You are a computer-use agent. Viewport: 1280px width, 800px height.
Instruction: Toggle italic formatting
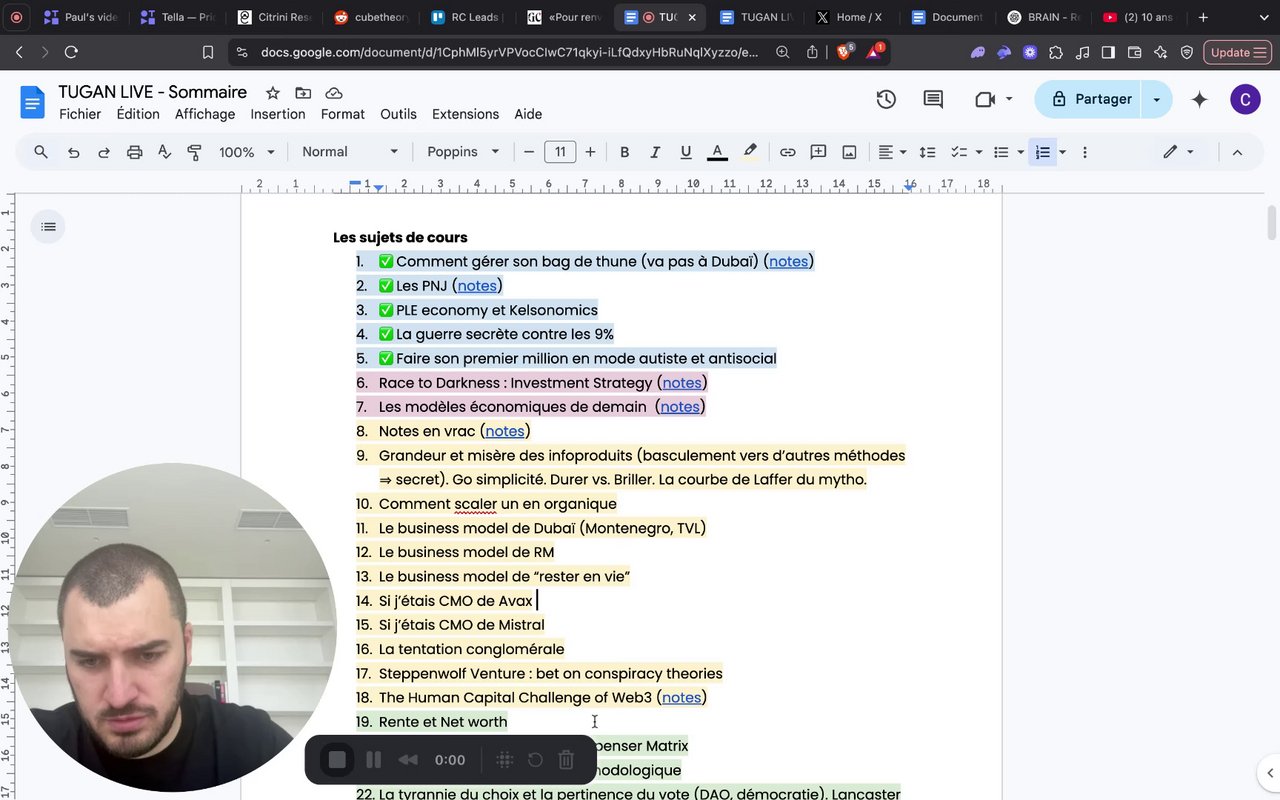click(x=655, y=152)
